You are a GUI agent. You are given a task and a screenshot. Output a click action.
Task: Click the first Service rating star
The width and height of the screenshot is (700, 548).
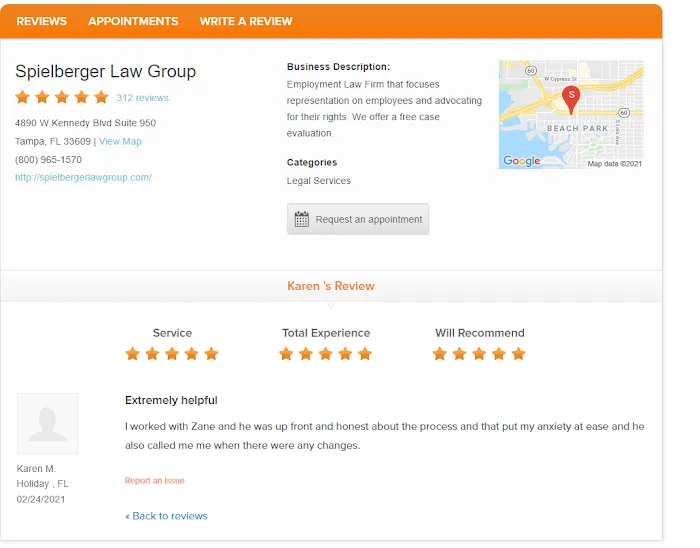133,354
